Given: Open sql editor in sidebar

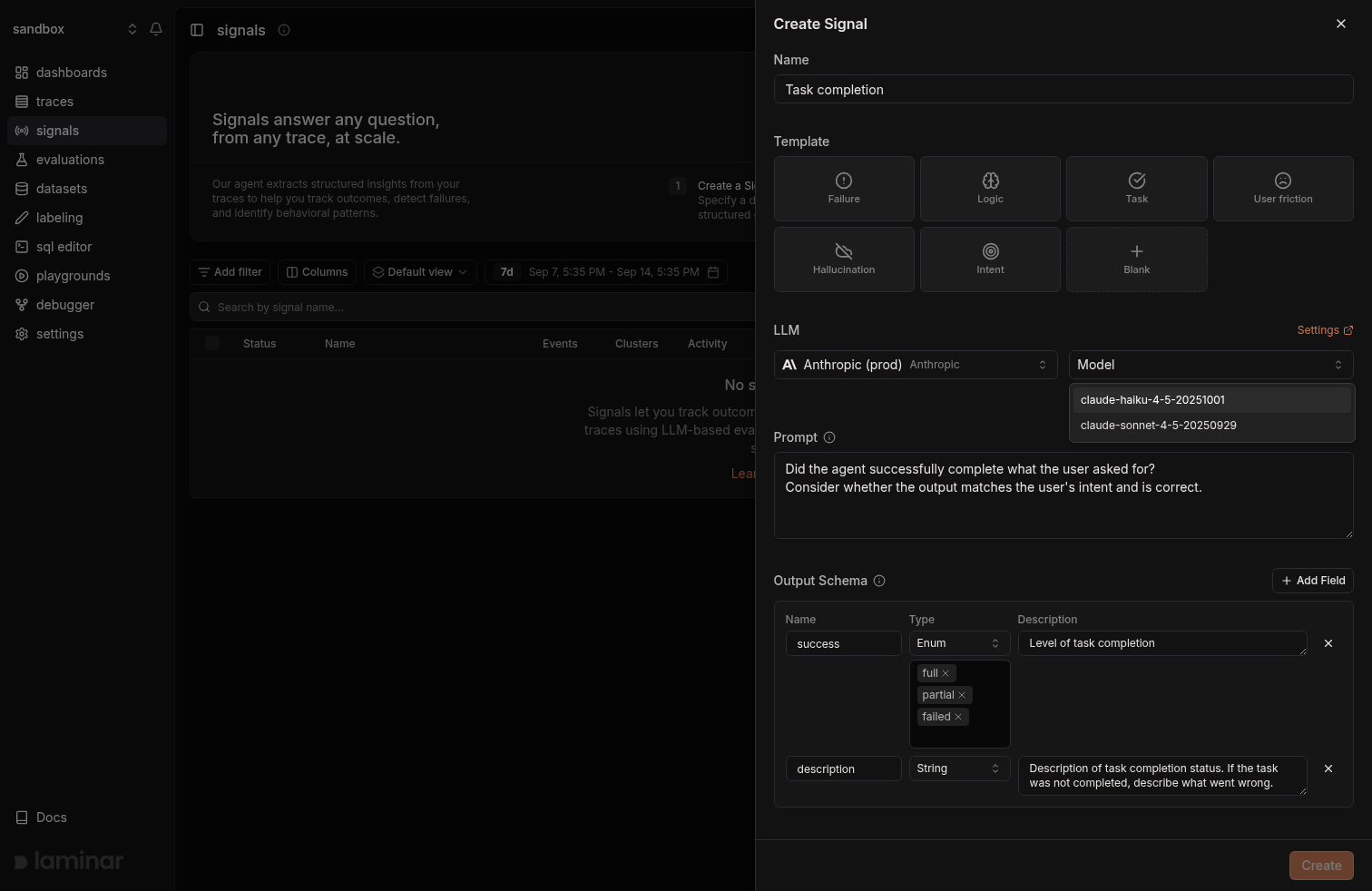Looking at the screenshot, I should click(x=87, y=247).
